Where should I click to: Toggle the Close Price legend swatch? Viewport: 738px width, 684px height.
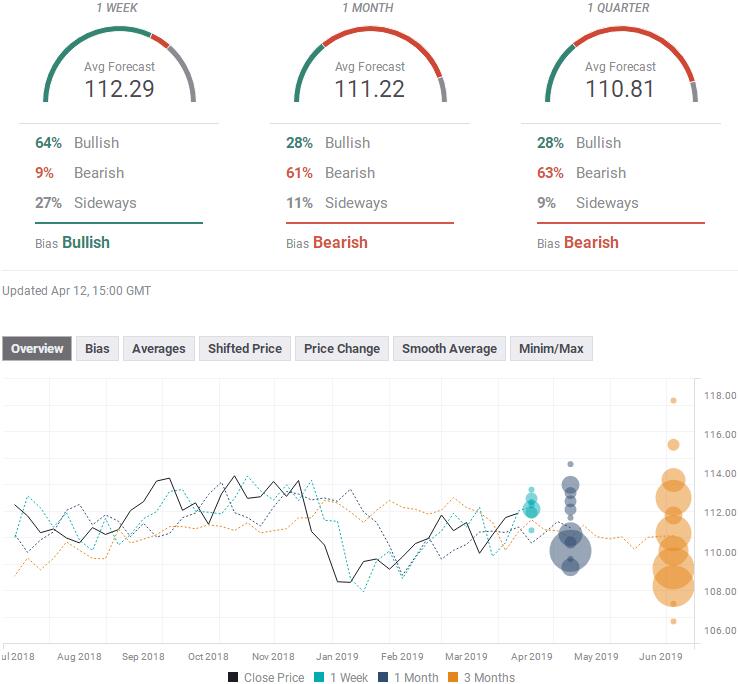pos(232,677)
